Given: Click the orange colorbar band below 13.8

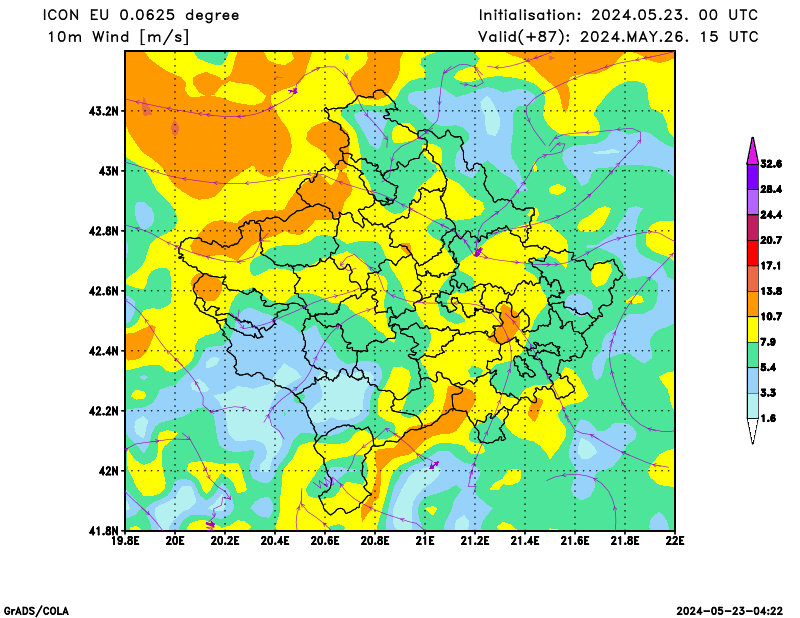Looking at the screenshot, I should point(753,304).
